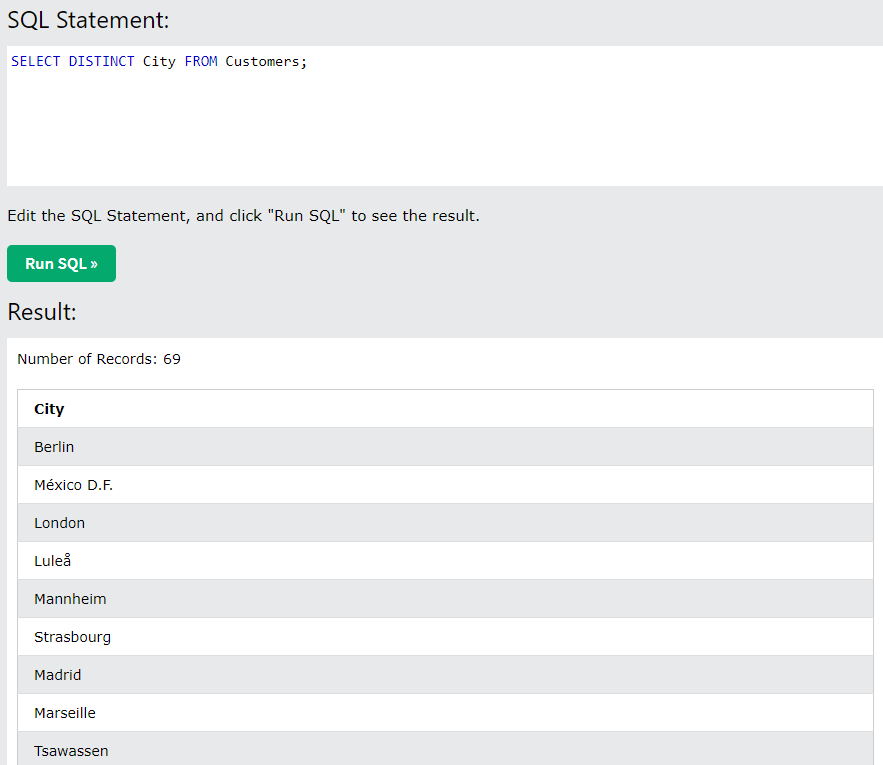Click the Result heading
Screen dimensions: 883x765
click(x=42, y=312)
